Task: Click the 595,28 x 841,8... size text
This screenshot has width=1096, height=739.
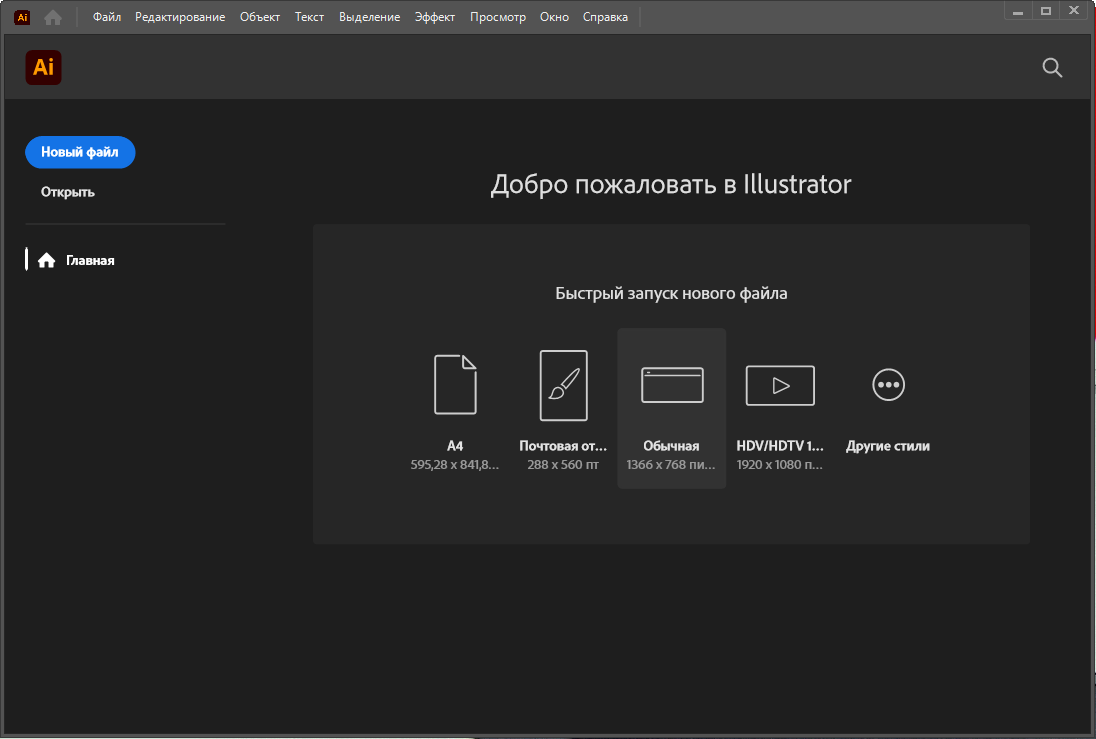Action: click(455, 464)
